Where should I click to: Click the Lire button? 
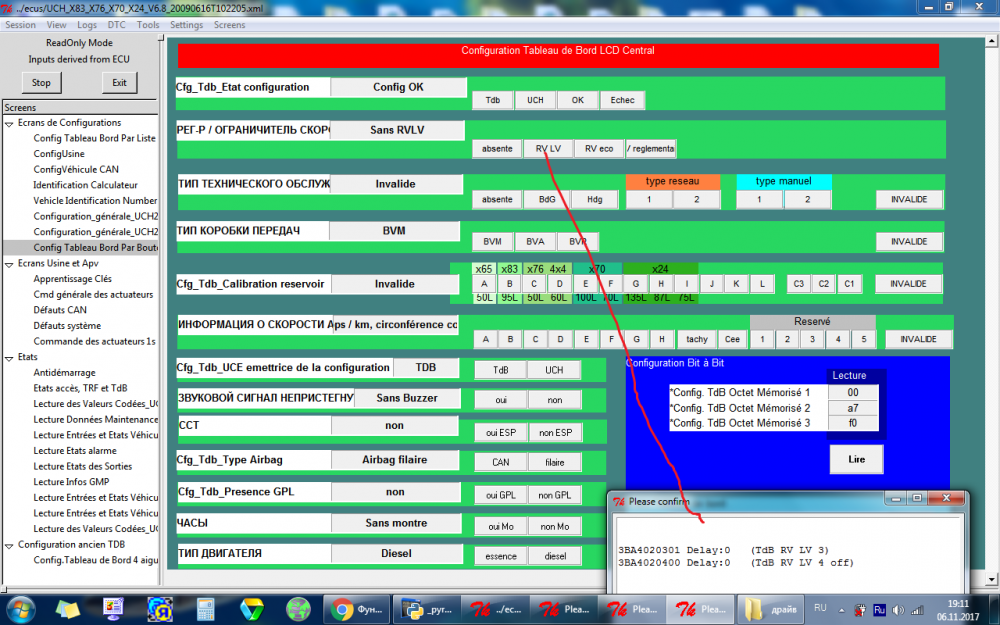click(x=857, y=459)
